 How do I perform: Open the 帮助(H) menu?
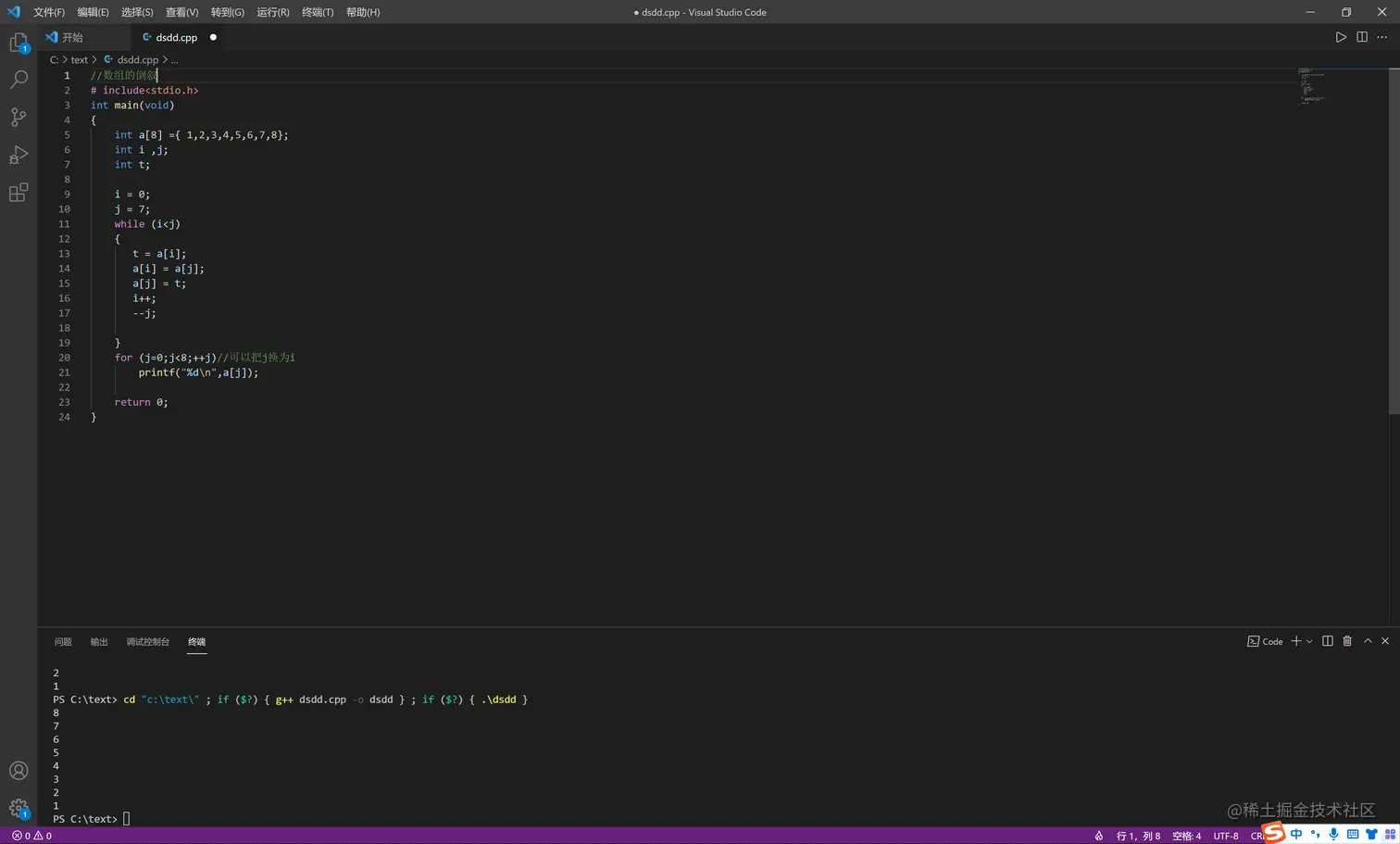click(x=363, y=12)
